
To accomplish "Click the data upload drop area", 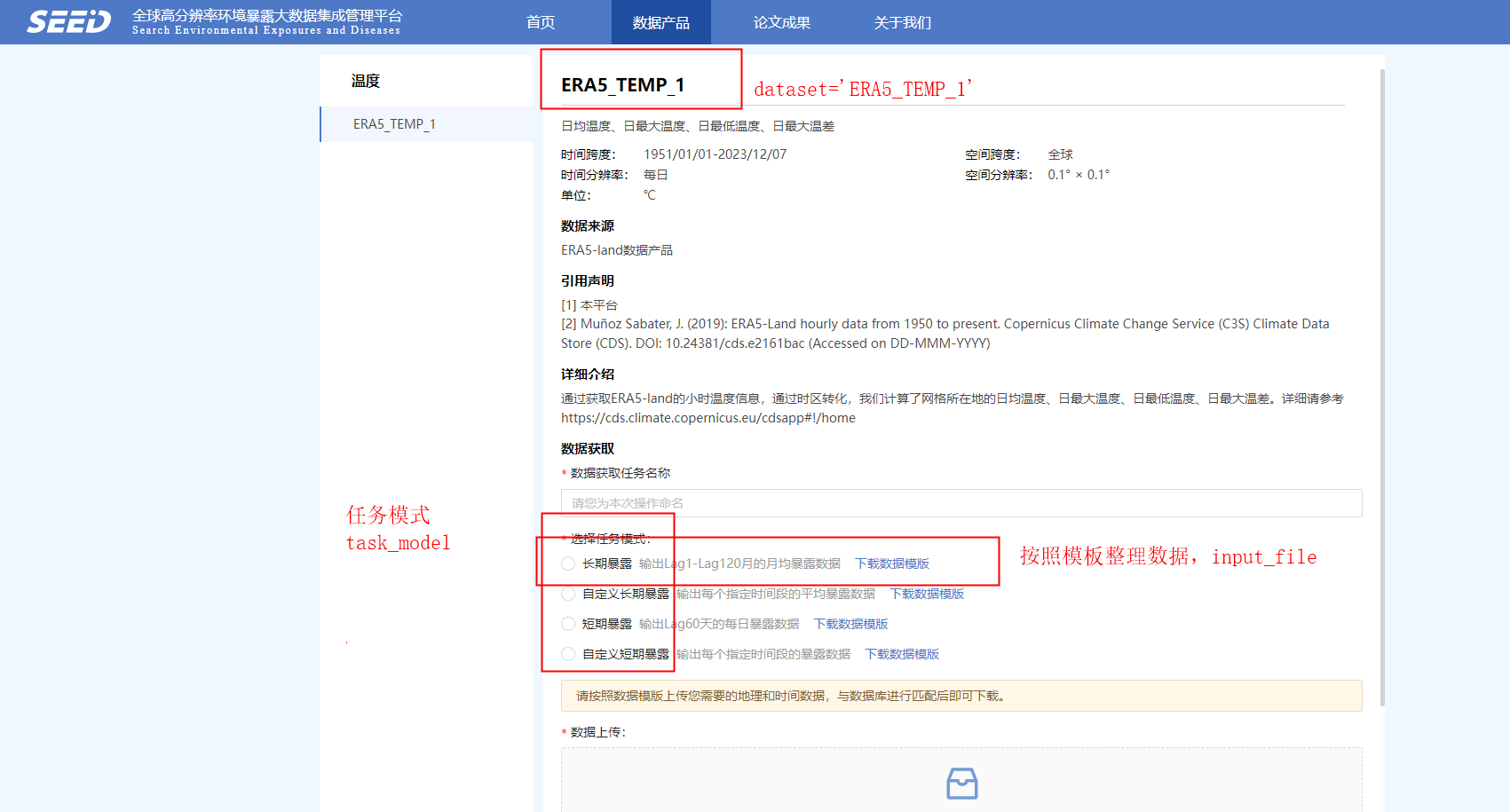I will coord(961,780).
